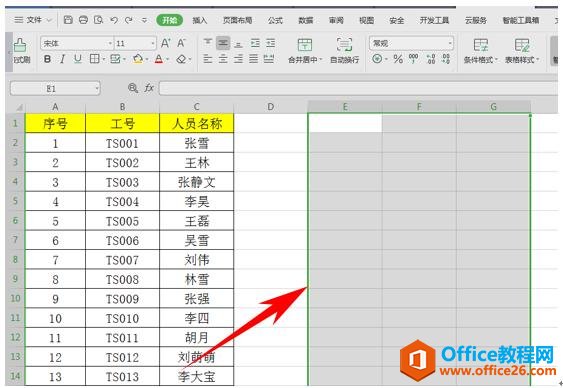Screen dimensions: 563x388
Task: Click the font color A icon
Action: pyautogui.click(x=159, y=59)
